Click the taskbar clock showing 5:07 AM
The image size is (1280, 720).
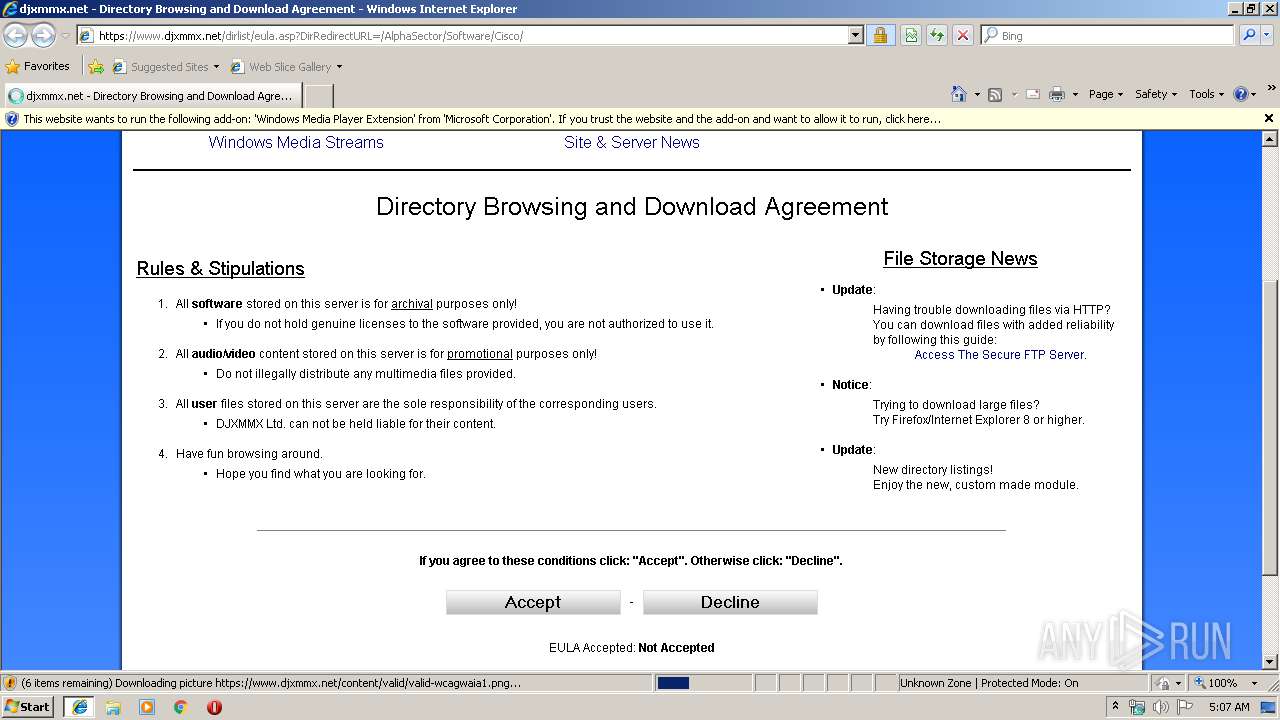coord(1229,707)
